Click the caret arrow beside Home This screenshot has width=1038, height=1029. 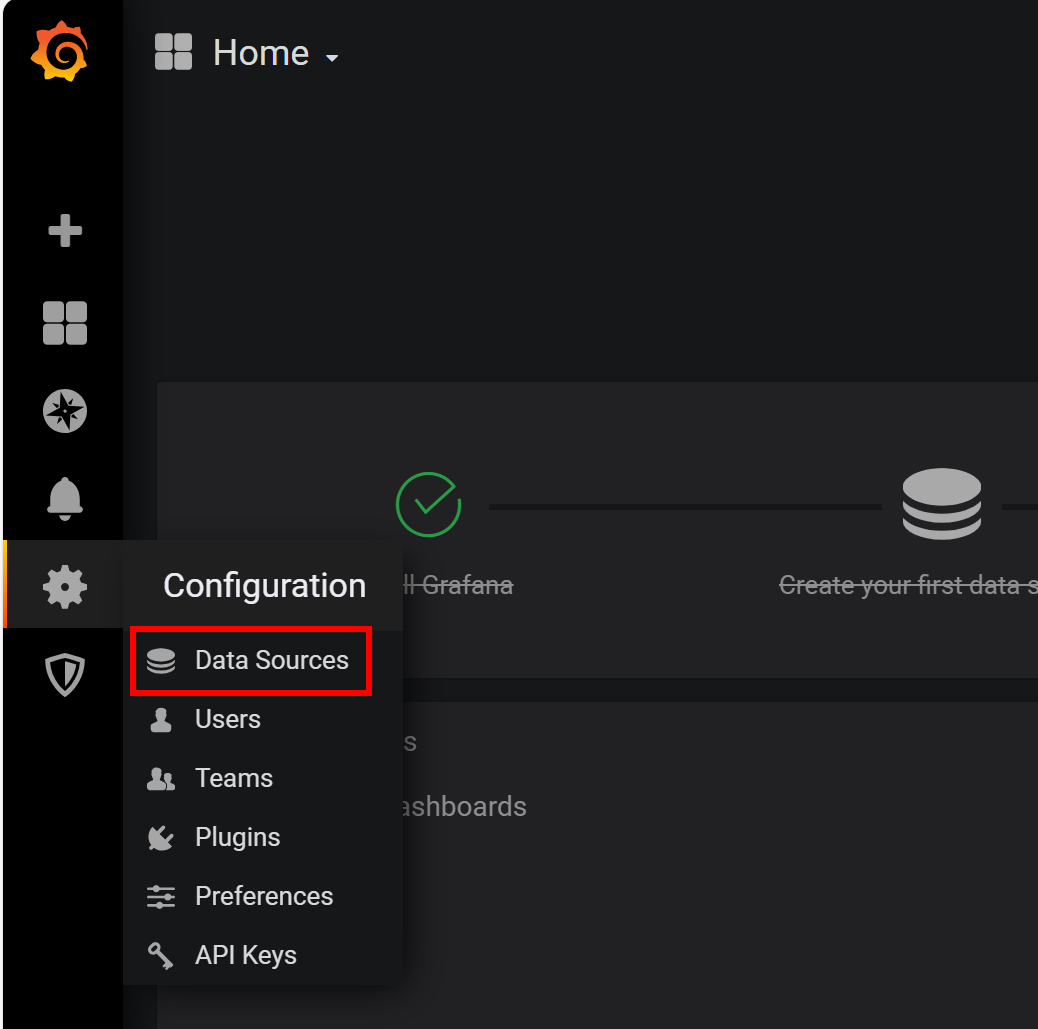pyautogui.click(x=332, y=58)
